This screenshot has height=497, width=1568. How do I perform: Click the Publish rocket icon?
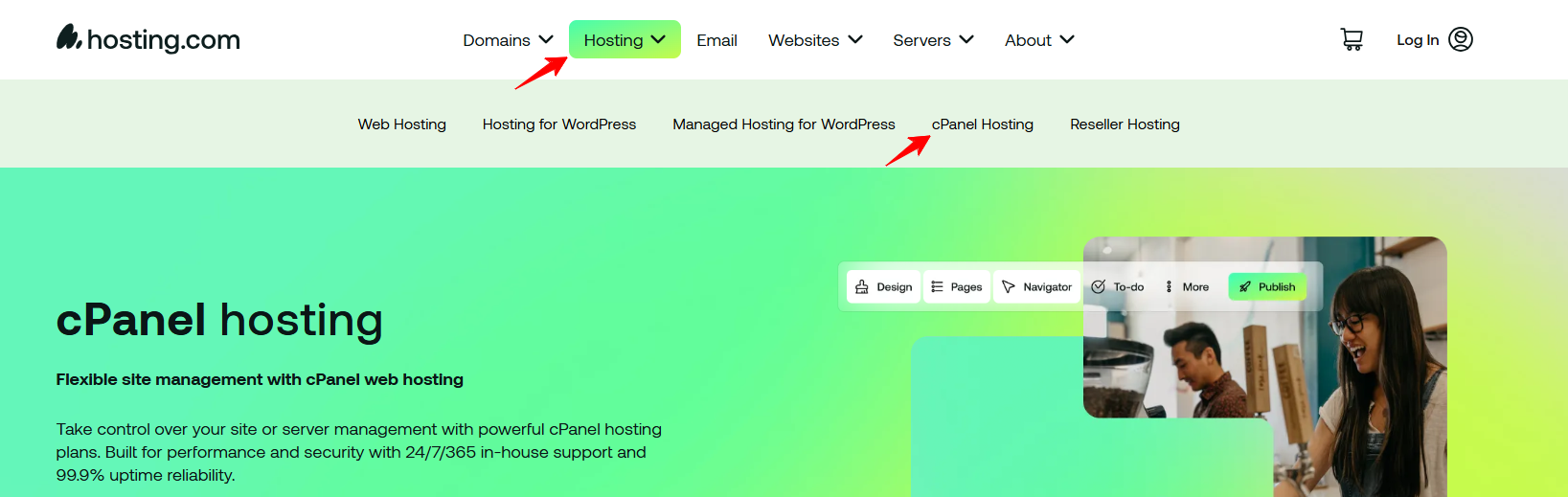click(1245, 286)
